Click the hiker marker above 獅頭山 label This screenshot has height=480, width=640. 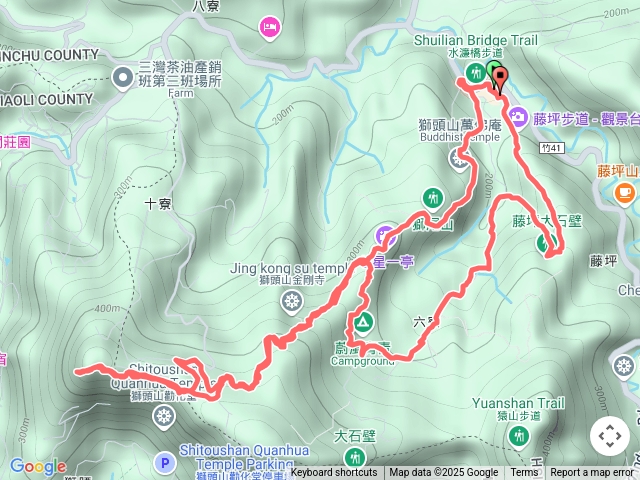point(433,198)
